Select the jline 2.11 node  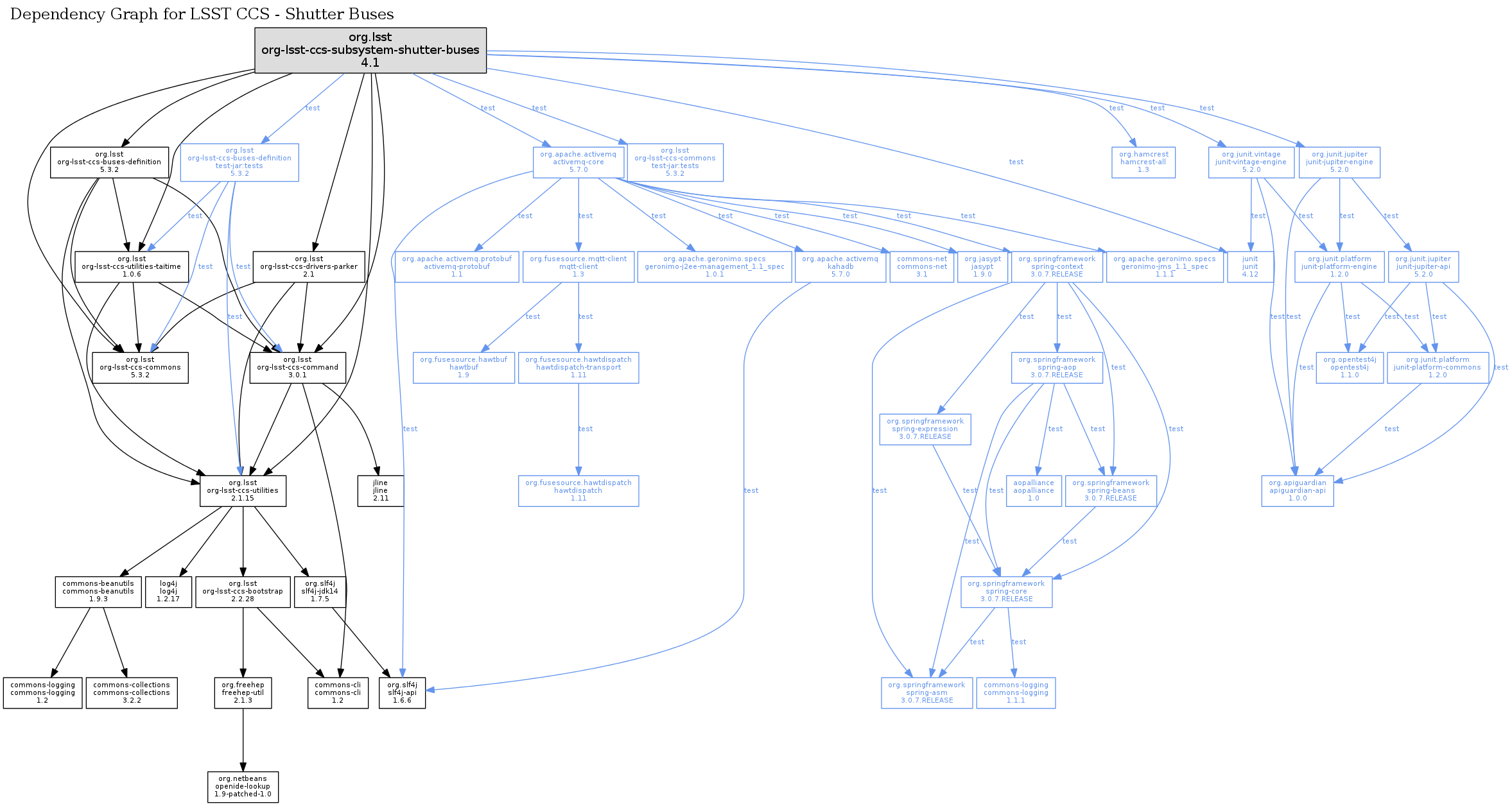pos(381,491)
